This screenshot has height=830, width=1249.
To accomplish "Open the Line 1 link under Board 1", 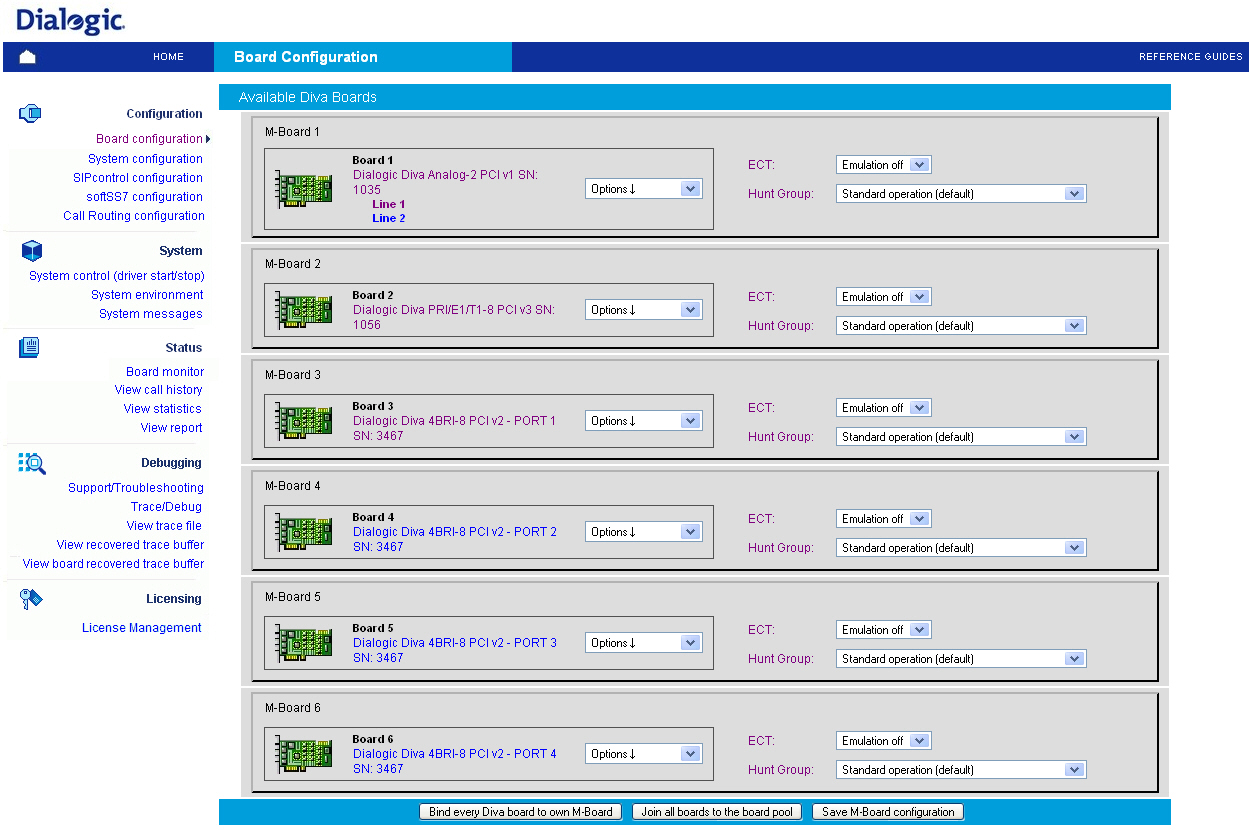I will pyautogui.click(x=388, y=204).
